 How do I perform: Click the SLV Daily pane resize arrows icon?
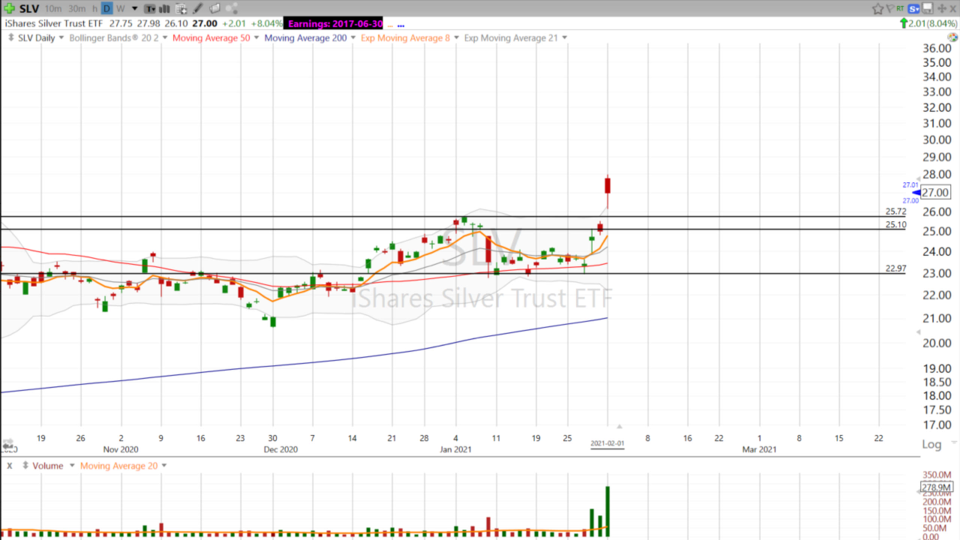pyautogui.click(x=10, y=37)
